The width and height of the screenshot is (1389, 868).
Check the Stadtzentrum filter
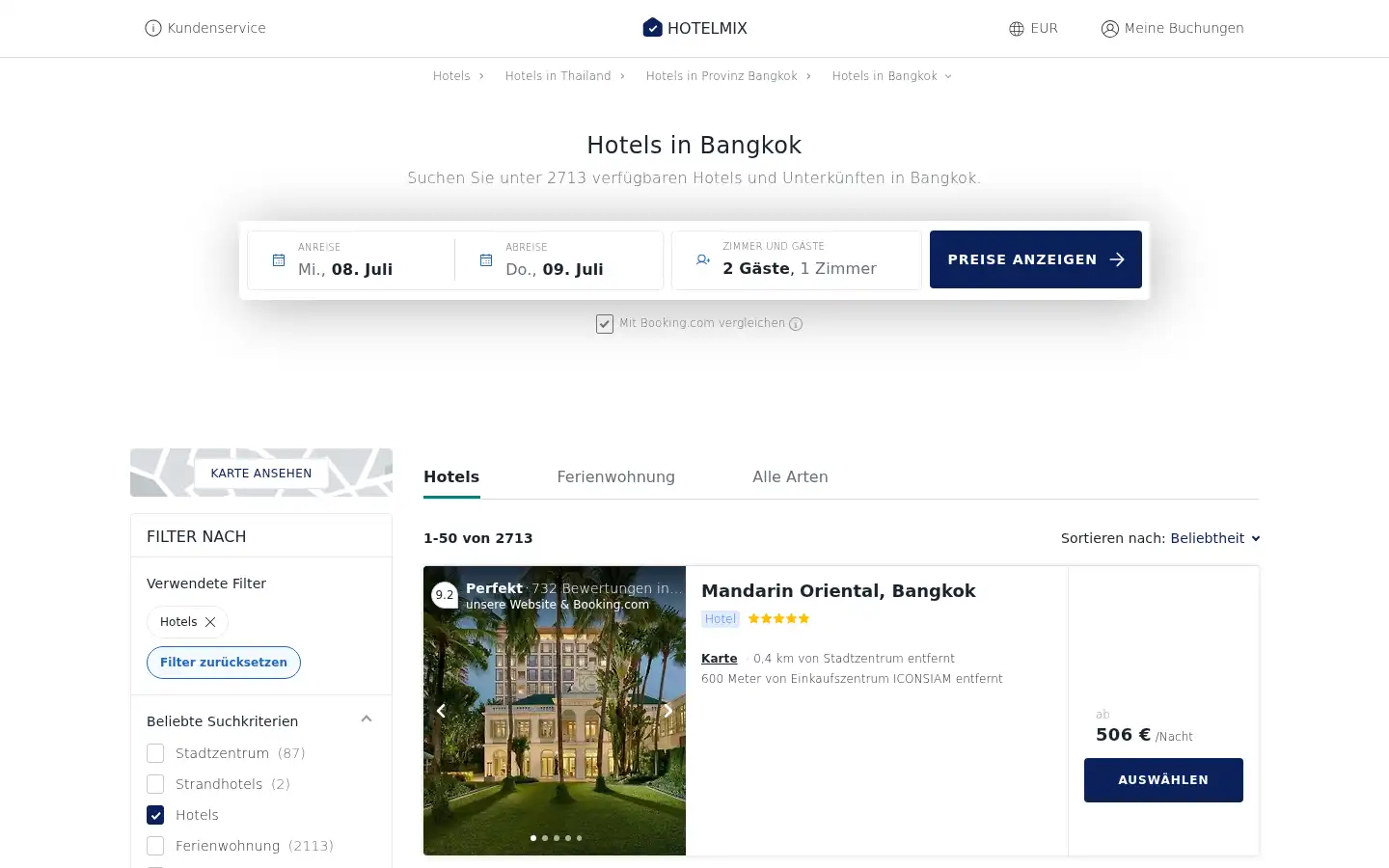coord(155,753)
